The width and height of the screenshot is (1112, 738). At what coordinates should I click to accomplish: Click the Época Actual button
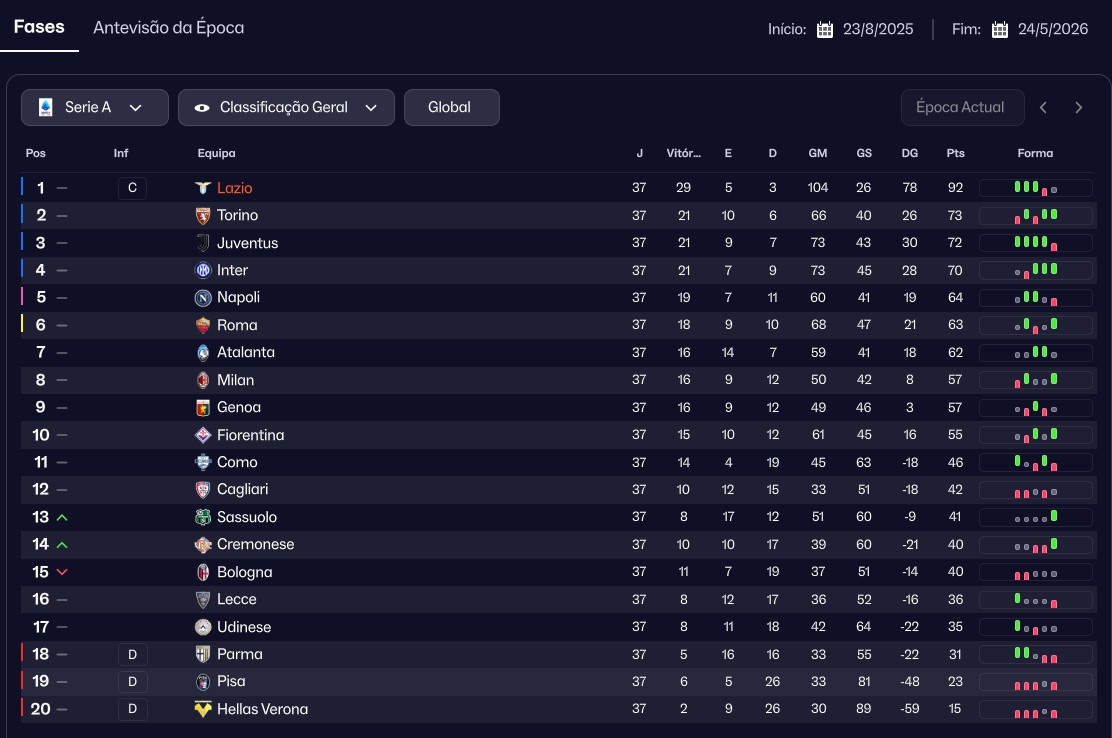click(x=960, y=108)
